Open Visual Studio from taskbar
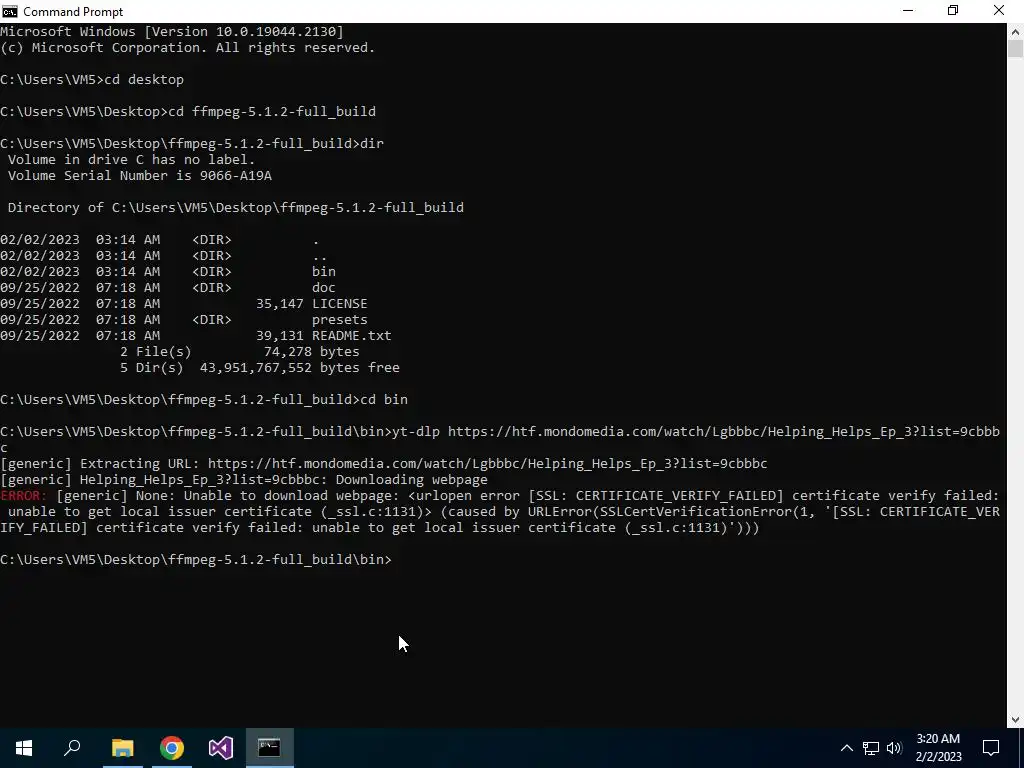The image size is (1024, 768). pyautogui.click(x=221, y=748)
